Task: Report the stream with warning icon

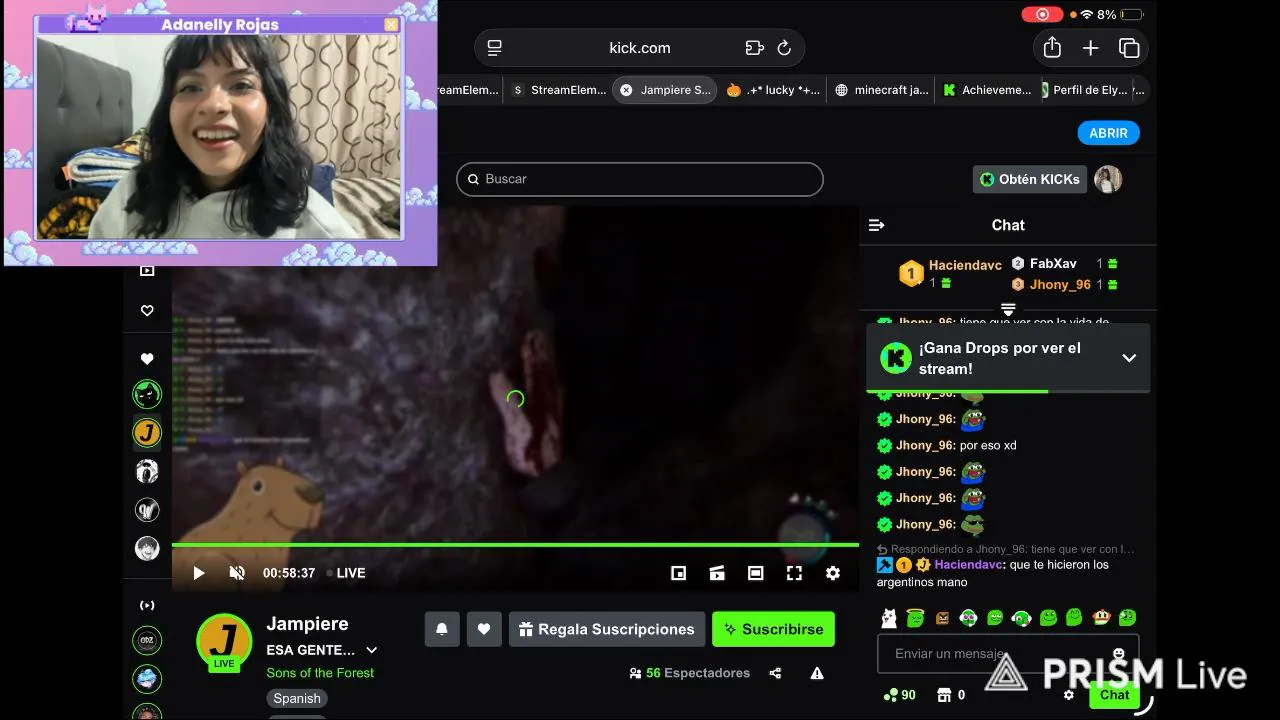Action: pyautogui.click(x=817, y=673)
